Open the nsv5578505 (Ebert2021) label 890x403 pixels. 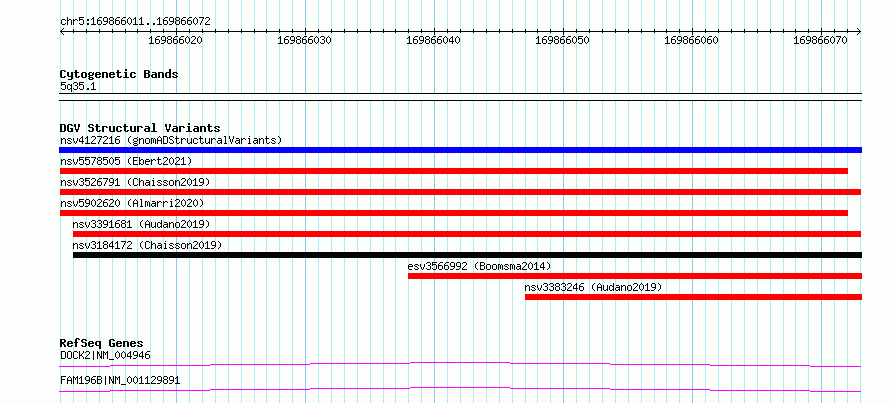pos(126,161)
